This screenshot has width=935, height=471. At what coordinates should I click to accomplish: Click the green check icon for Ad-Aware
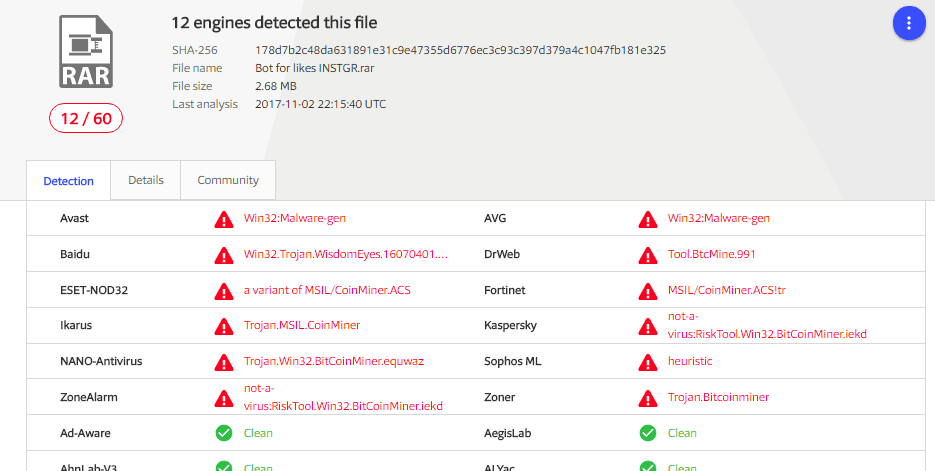[x=224, y=433]
